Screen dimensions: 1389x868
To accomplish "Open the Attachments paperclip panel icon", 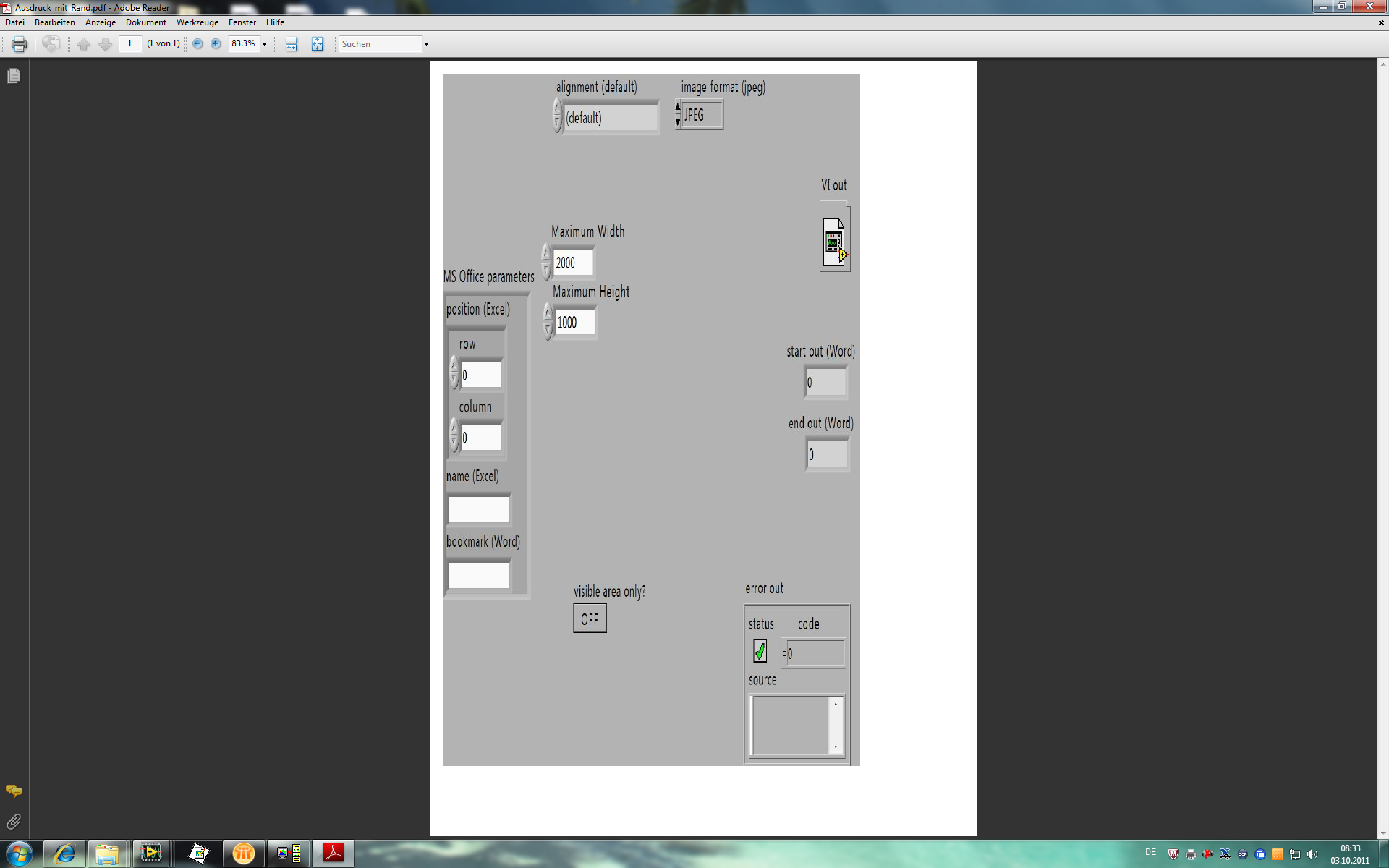I will [14, 822].
